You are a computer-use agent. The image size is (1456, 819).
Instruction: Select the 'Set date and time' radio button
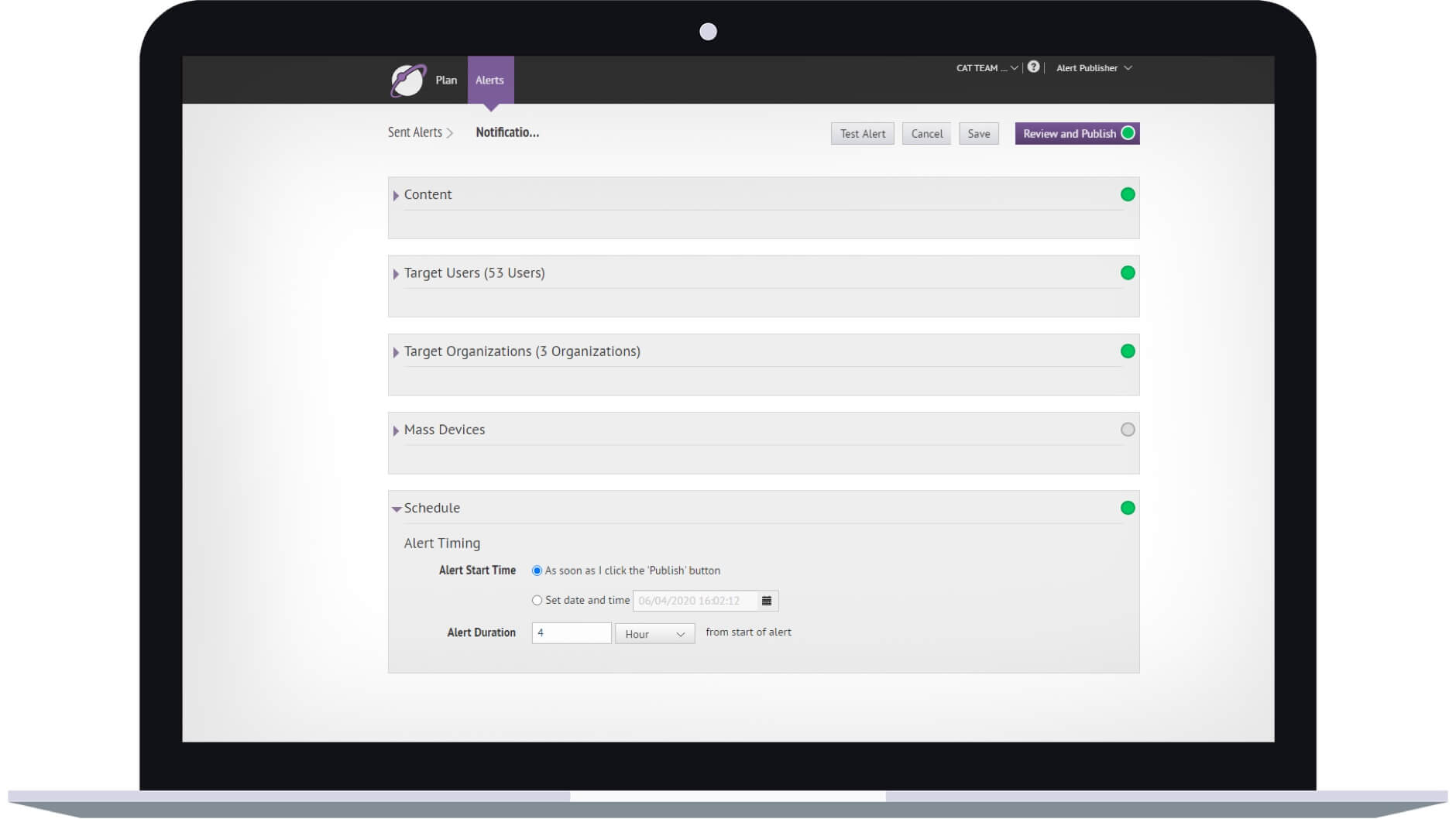[x=537, y=601]
